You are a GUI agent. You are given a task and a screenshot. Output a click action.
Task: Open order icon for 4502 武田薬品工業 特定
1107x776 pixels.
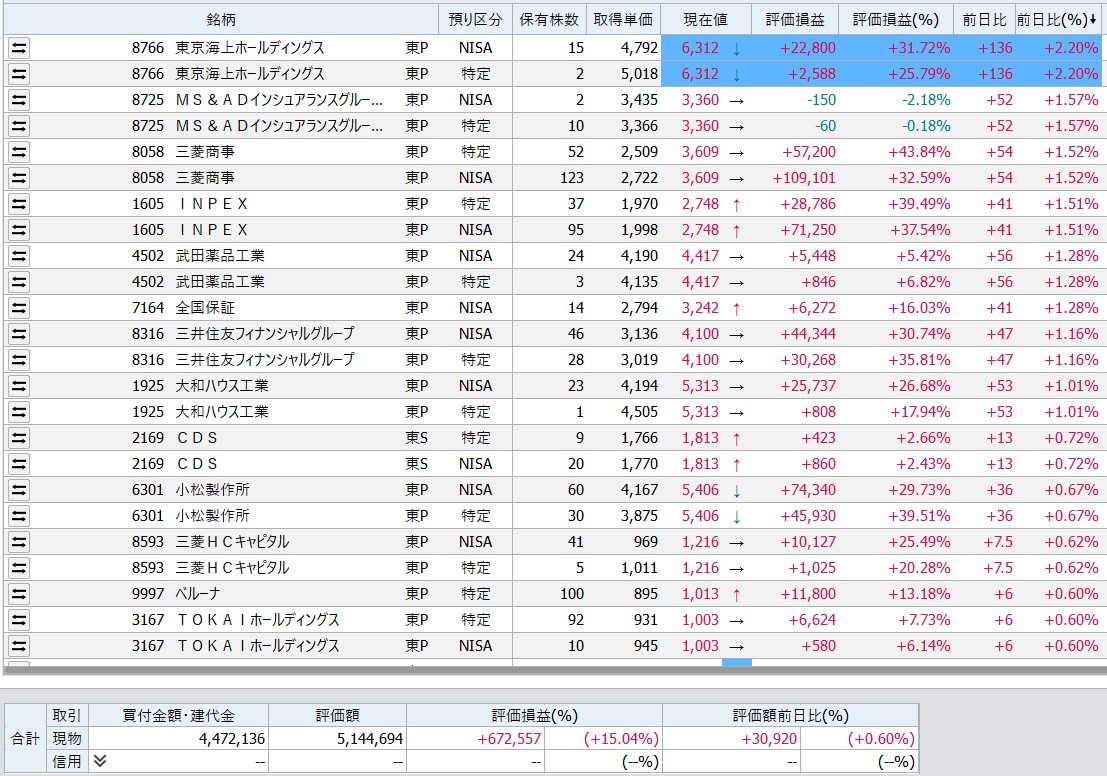19,282
